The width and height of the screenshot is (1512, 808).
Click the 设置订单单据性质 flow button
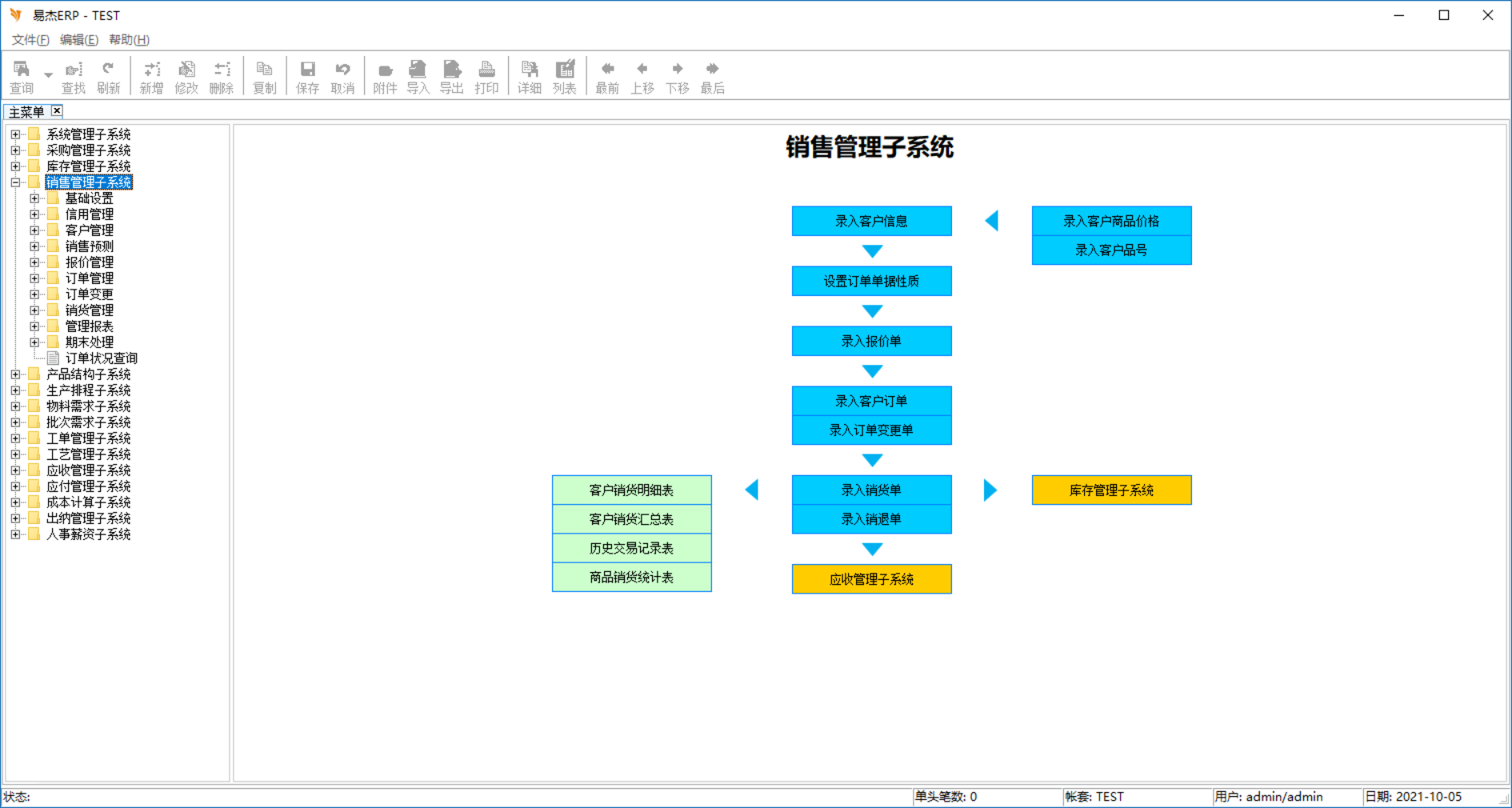(x=871, y=282)
